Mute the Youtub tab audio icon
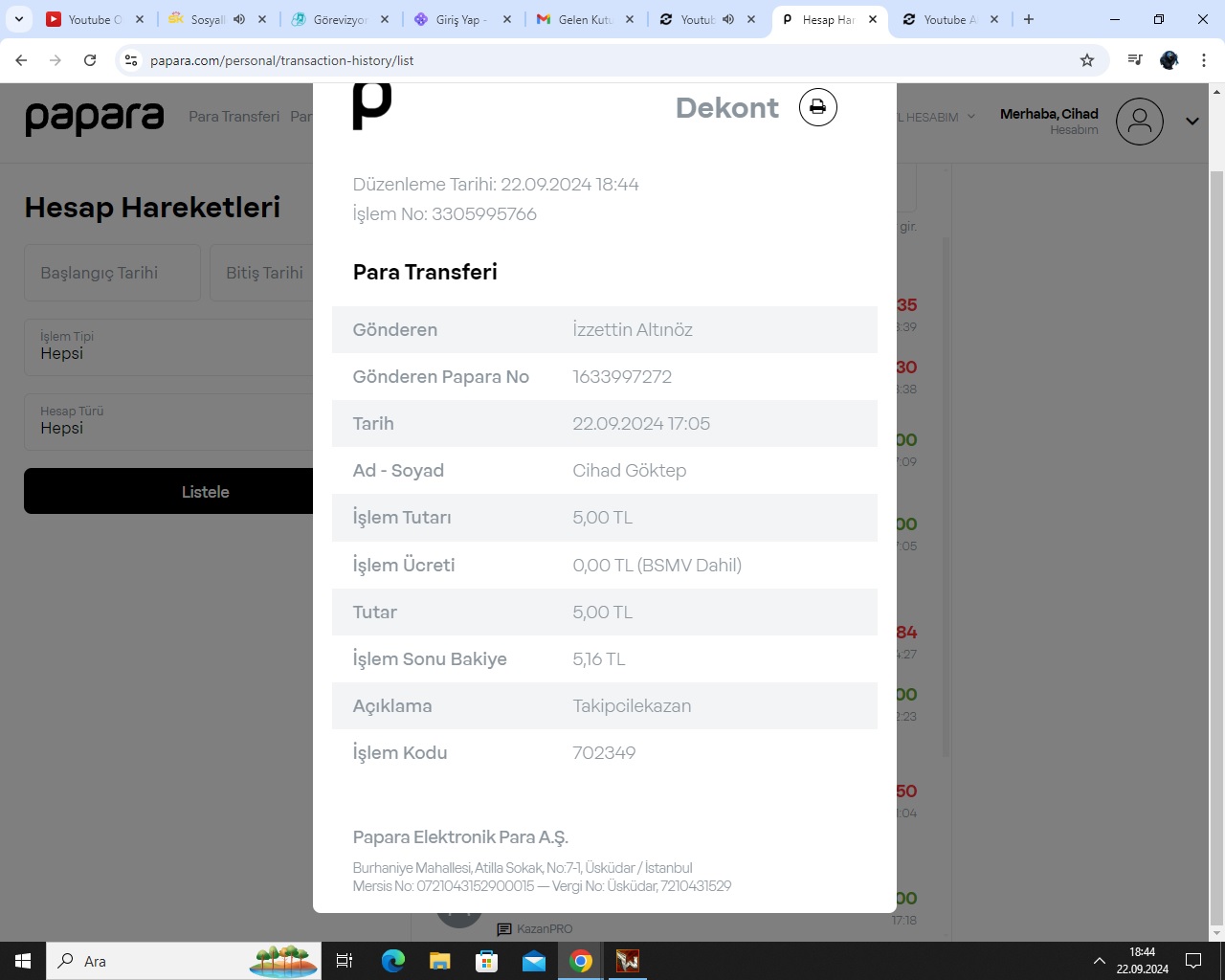Screen dimensions: 1225x980 [728, 19]
